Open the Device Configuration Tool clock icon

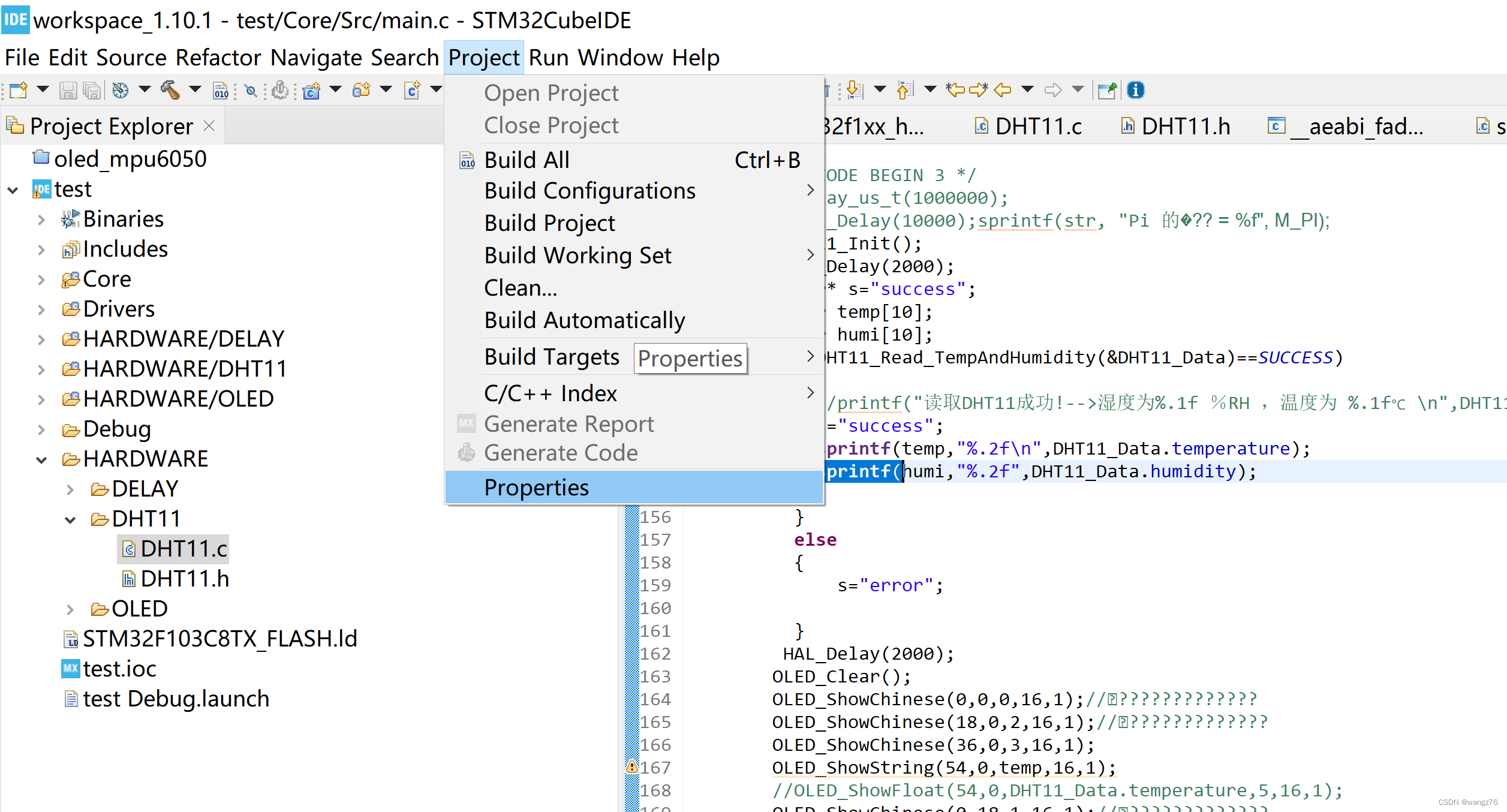point(120,90)
